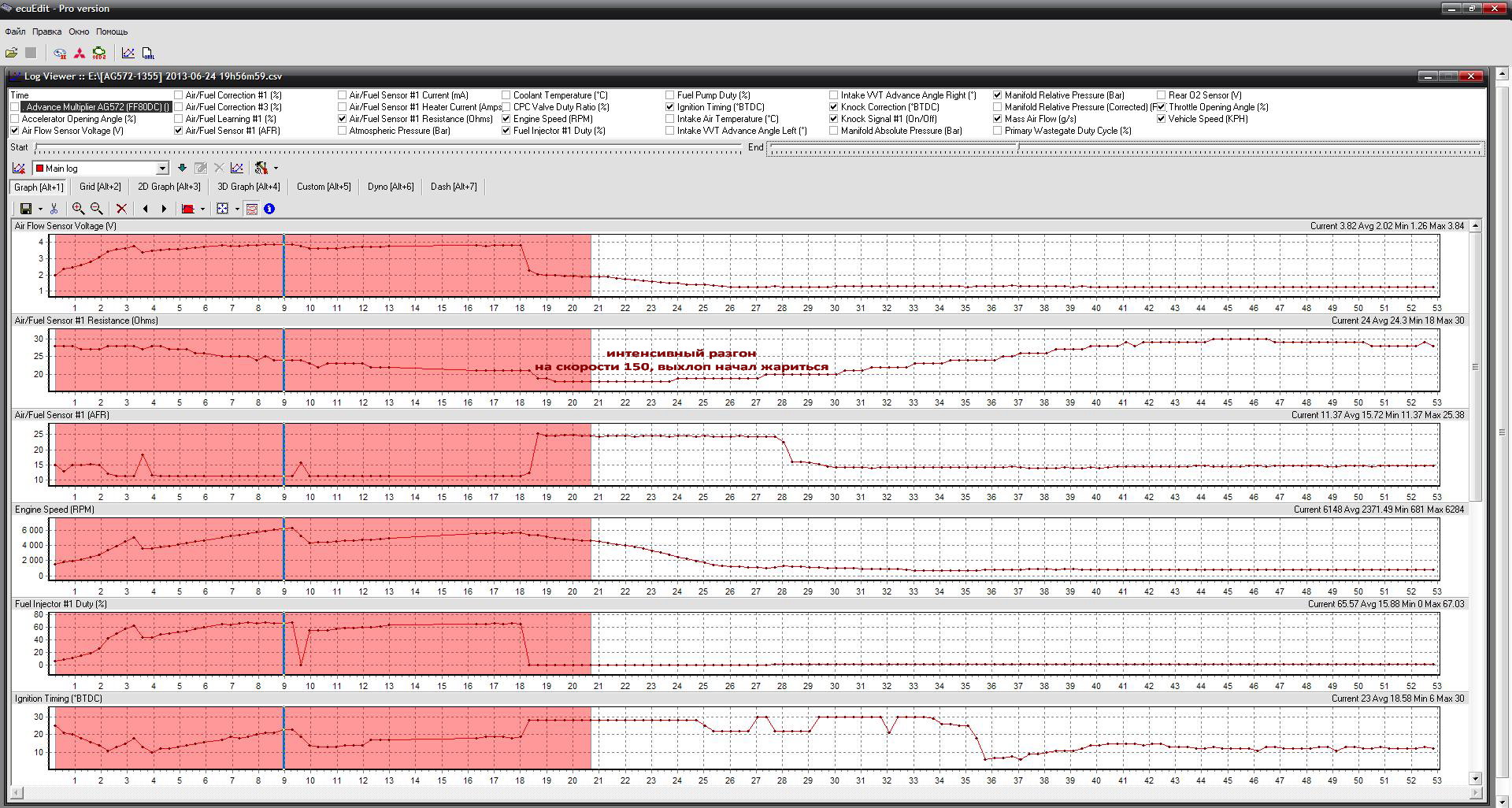Open the Main log dropdown
This screenshot has height=808, width=1512.
coord(162,168)
